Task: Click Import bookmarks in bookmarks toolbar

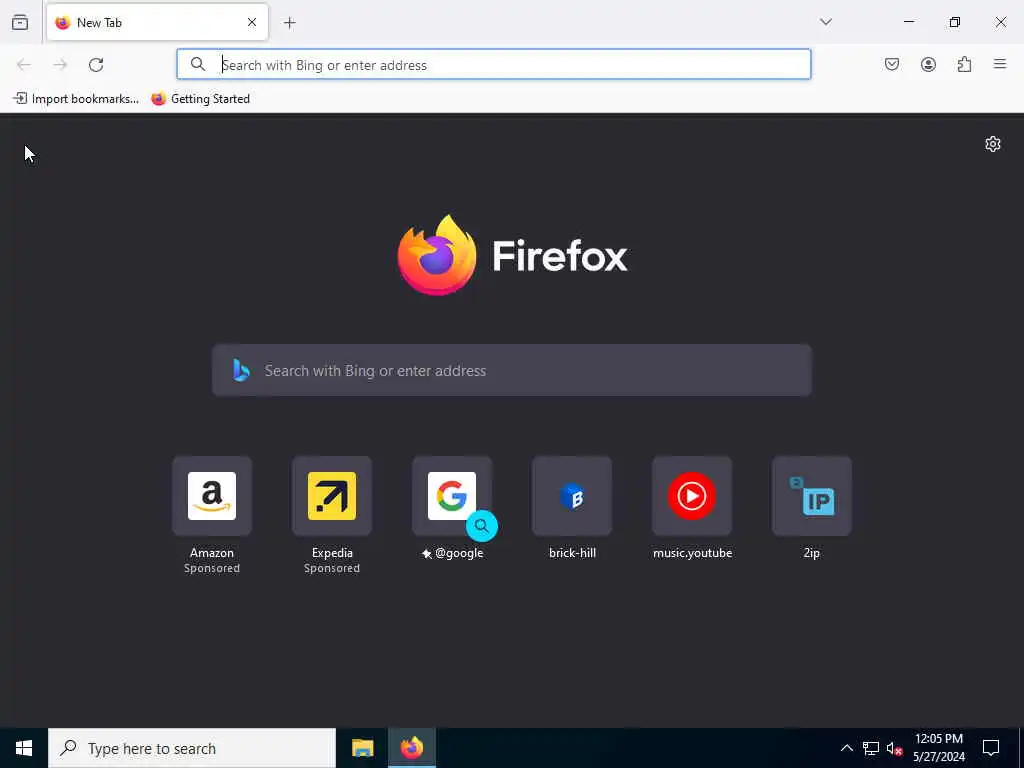Action: [76, 99]
